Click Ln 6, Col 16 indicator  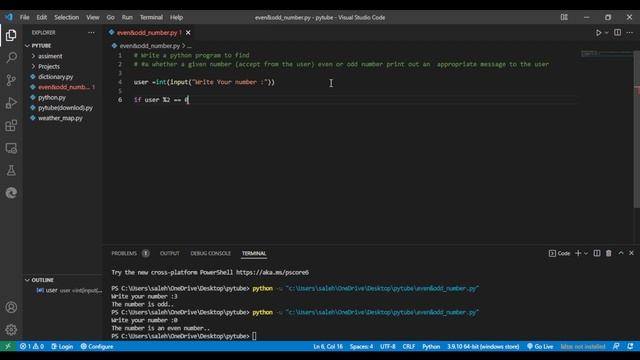328,347
